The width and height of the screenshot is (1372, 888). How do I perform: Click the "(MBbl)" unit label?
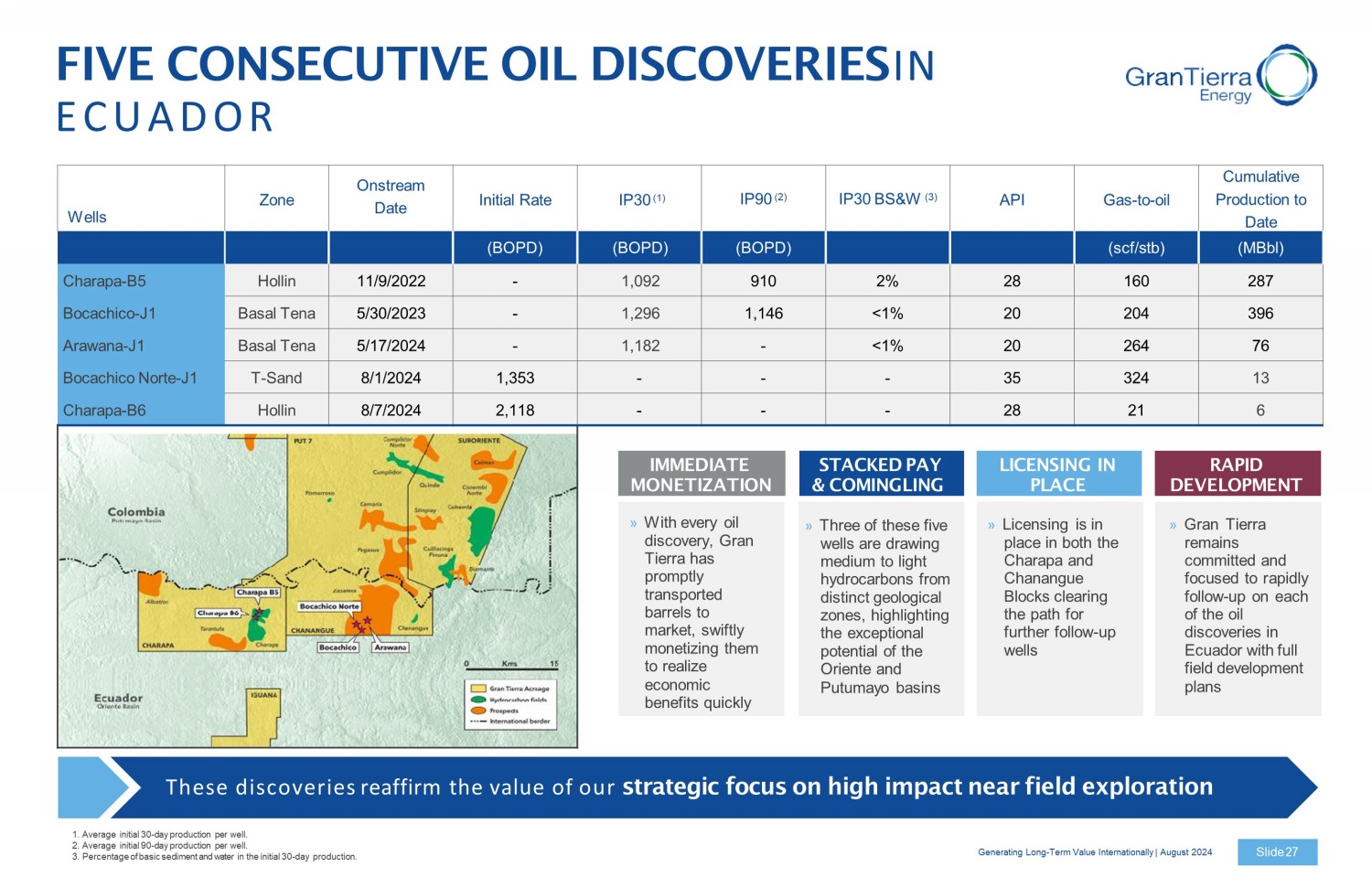coord(1260,248)
